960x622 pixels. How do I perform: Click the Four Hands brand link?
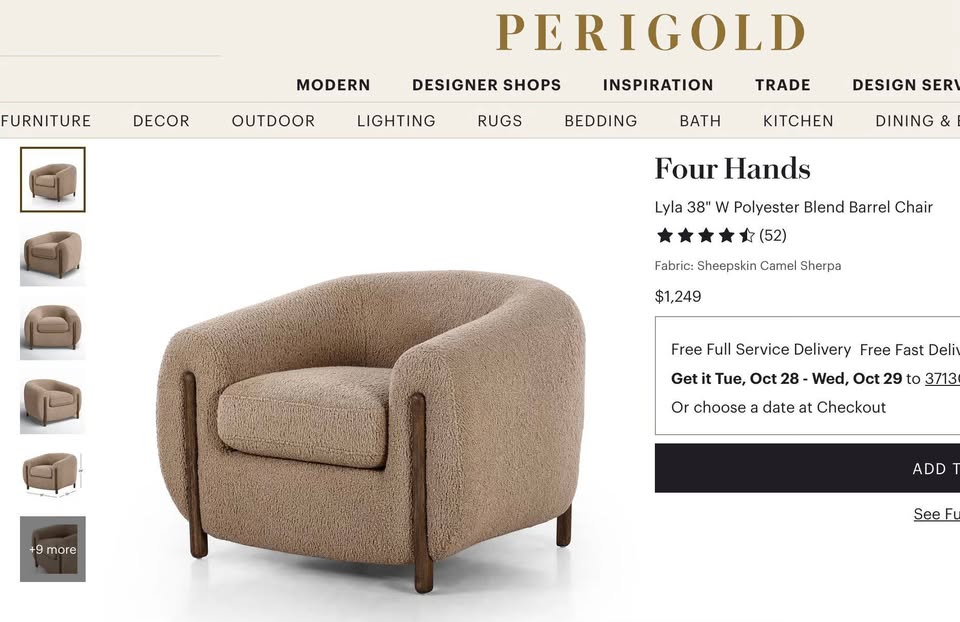[732, 169]
